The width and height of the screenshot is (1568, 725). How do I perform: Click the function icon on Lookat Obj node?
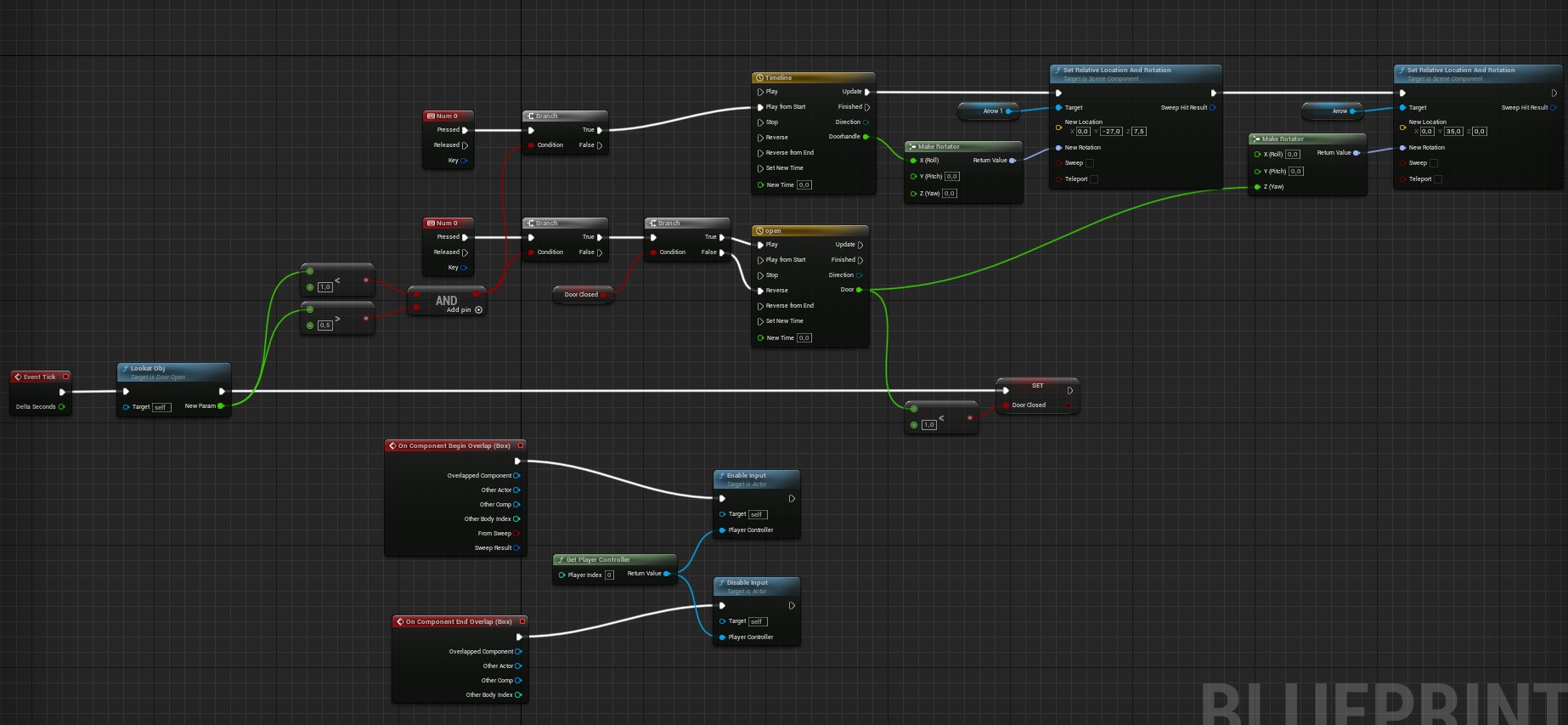tap(125, 369)
